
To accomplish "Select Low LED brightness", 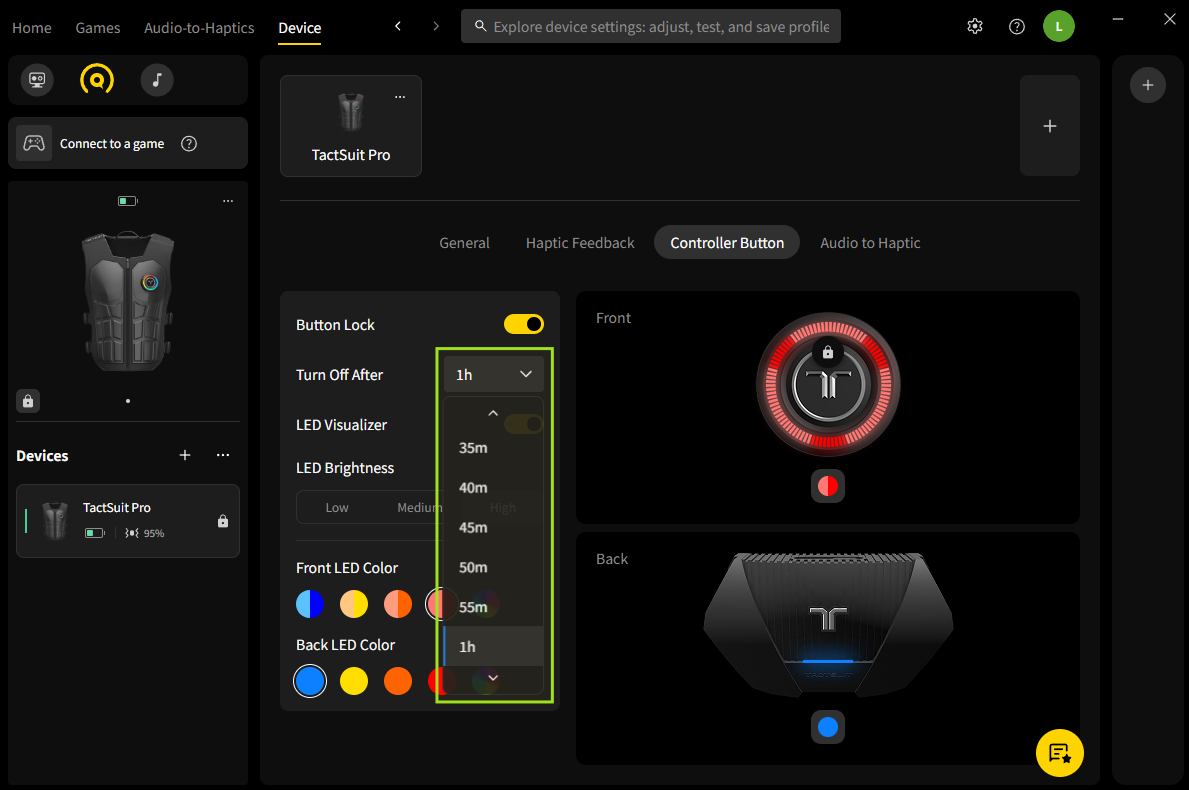I will click(x=337, y=507).
